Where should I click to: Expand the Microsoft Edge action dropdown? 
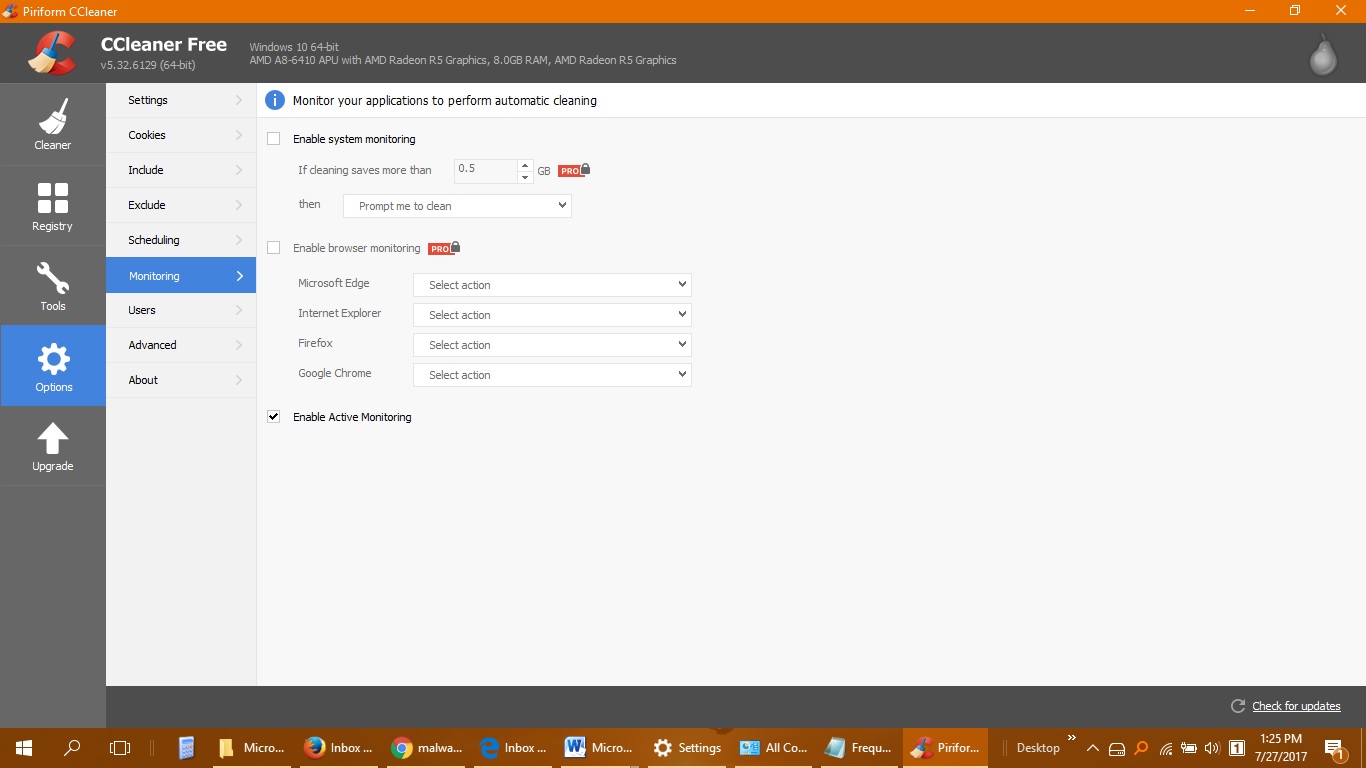pyautogui.click(x=552, y=285)
